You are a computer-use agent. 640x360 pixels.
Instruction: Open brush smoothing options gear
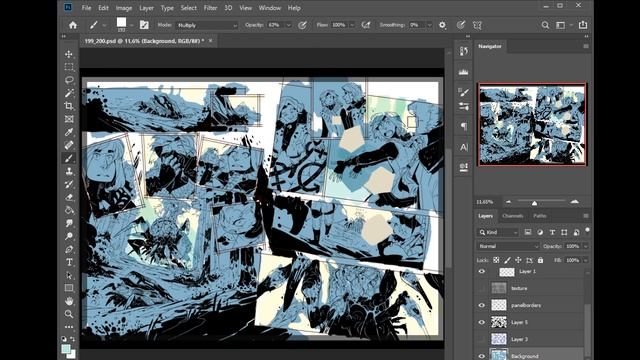442,25
